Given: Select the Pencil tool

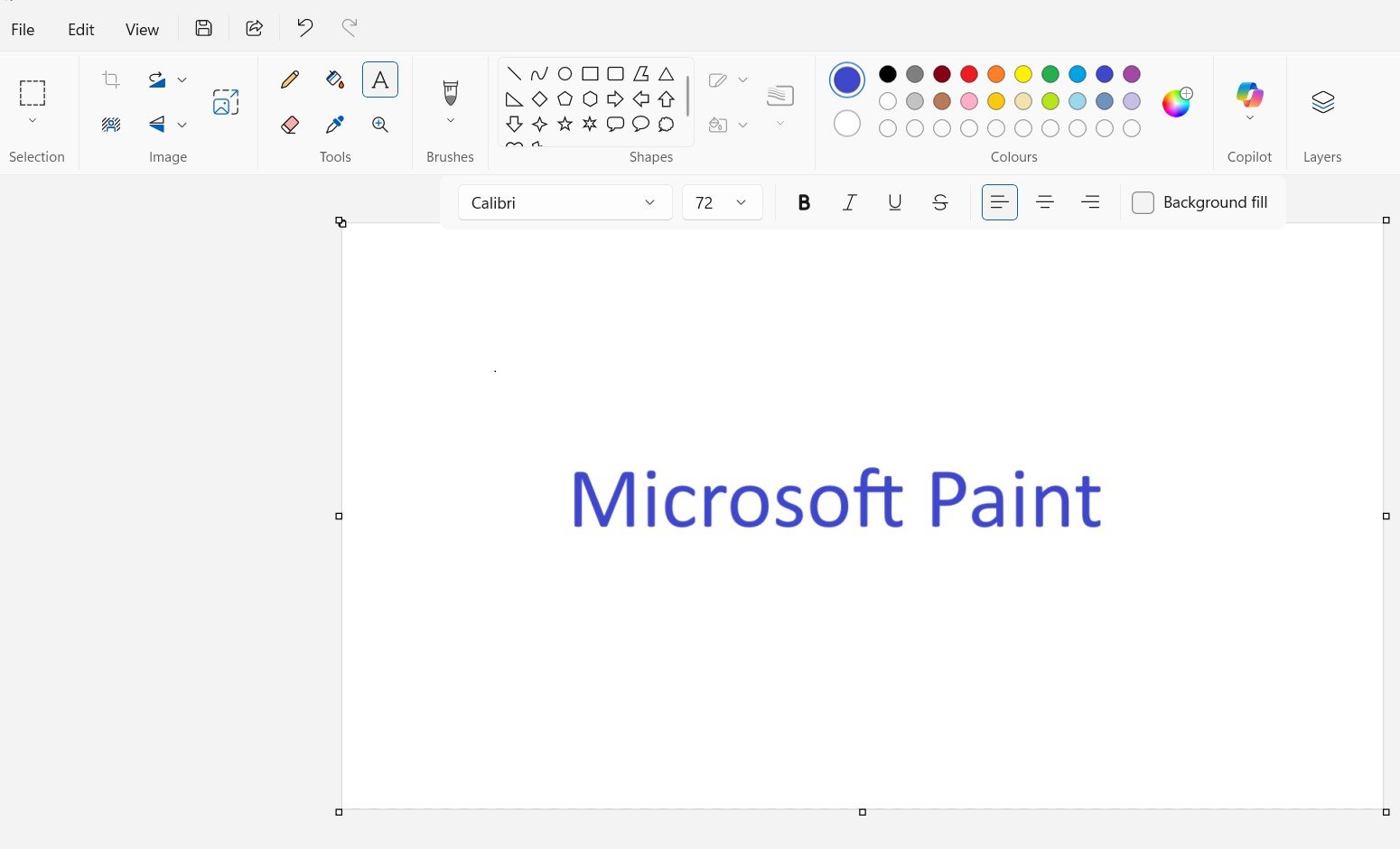Looking at the screenshot, I should click(290, 79).
